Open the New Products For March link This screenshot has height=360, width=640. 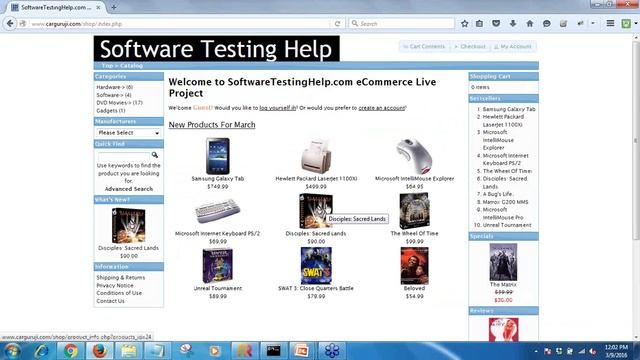pos(212,125)
